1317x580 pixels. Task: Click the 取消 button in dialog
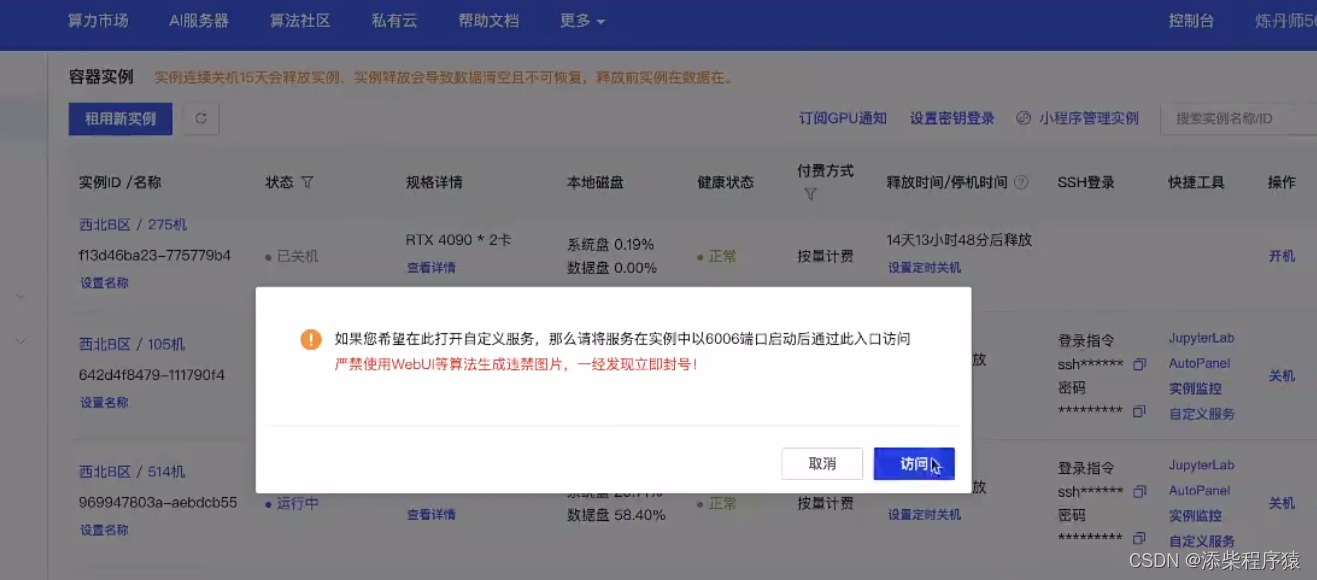coord(822,463)
